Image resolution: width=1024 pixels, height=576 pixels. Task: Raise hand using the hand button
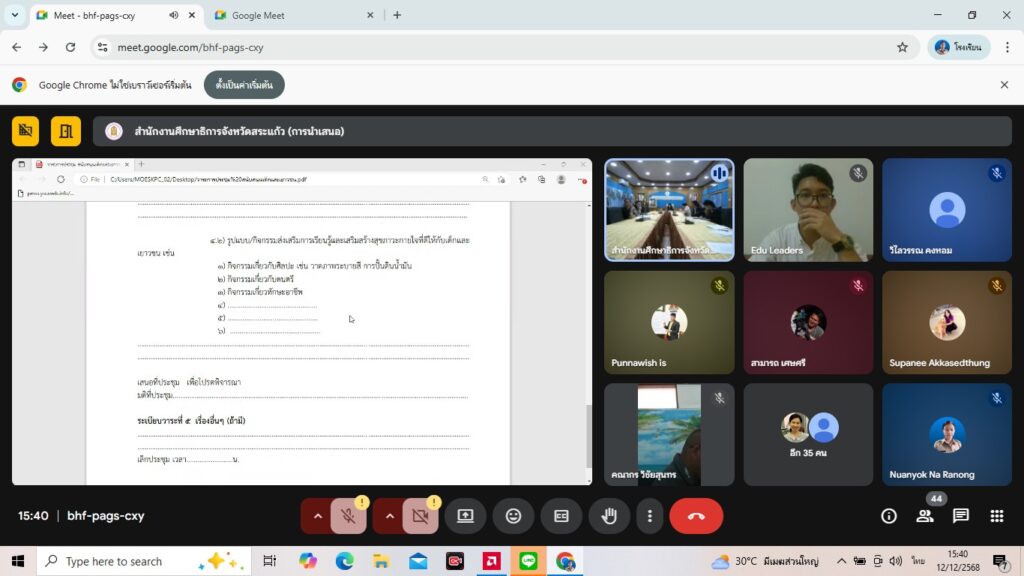tap(608, 516)
